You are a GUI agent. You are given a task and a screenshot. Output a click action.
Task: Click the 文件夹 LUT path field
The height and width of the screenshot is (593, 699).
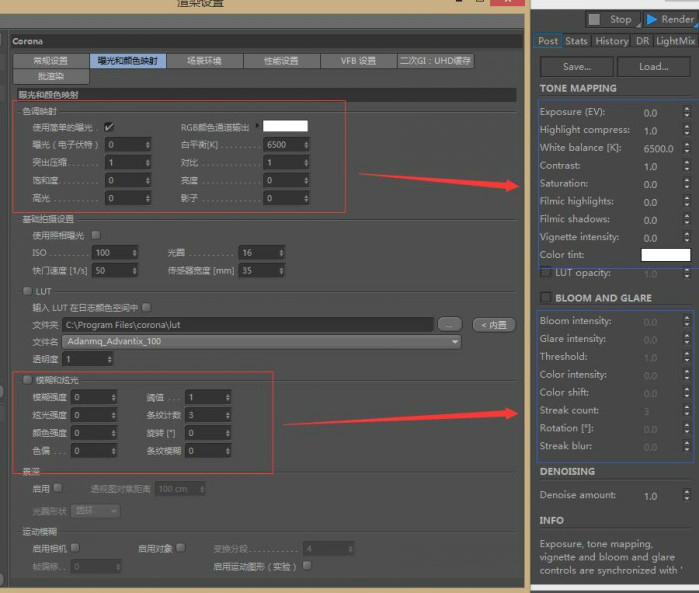pyautogui.click(x=247, y=324)
